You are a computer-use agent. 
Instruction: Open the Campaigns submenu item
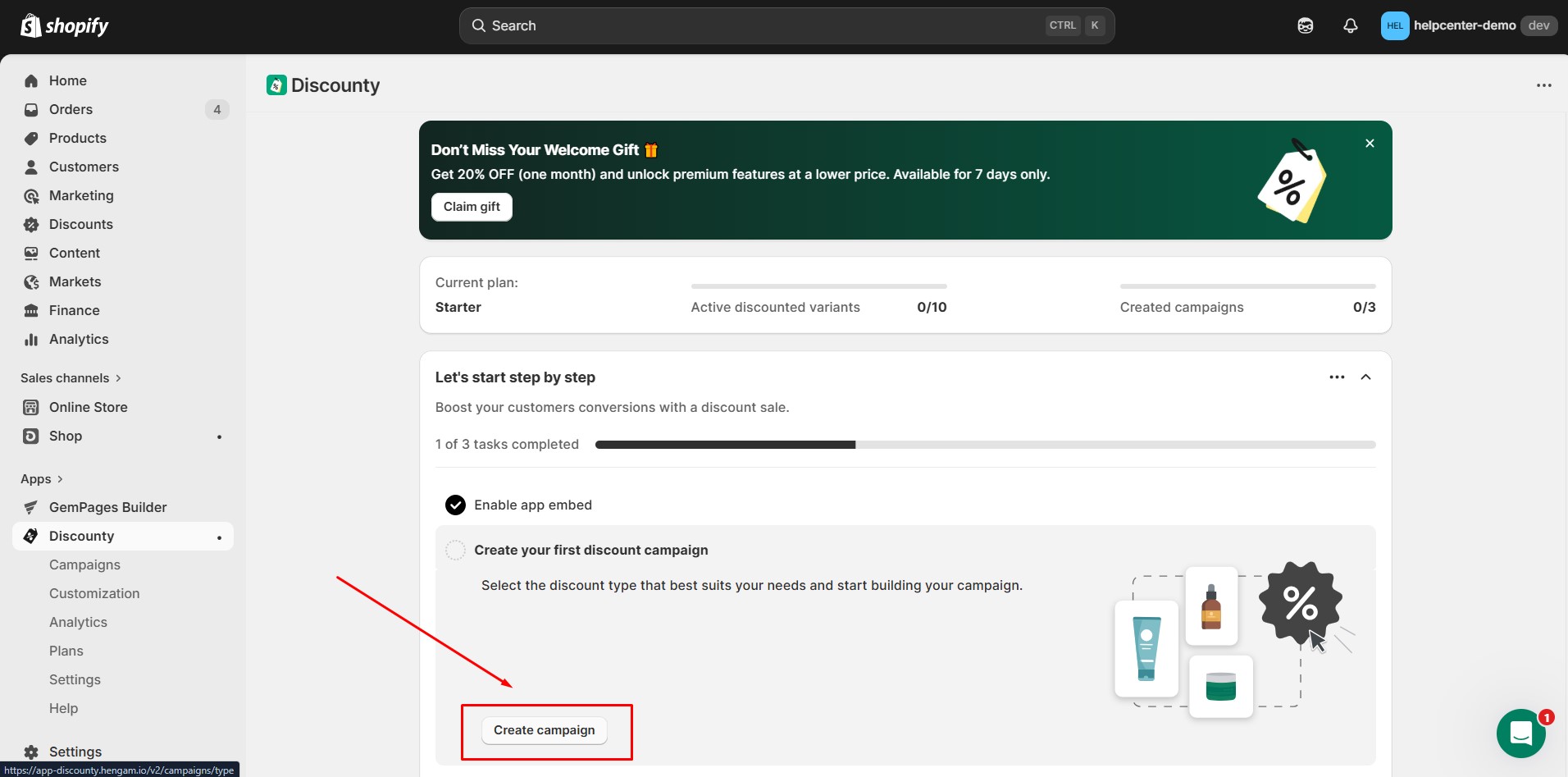coord(84,564)
